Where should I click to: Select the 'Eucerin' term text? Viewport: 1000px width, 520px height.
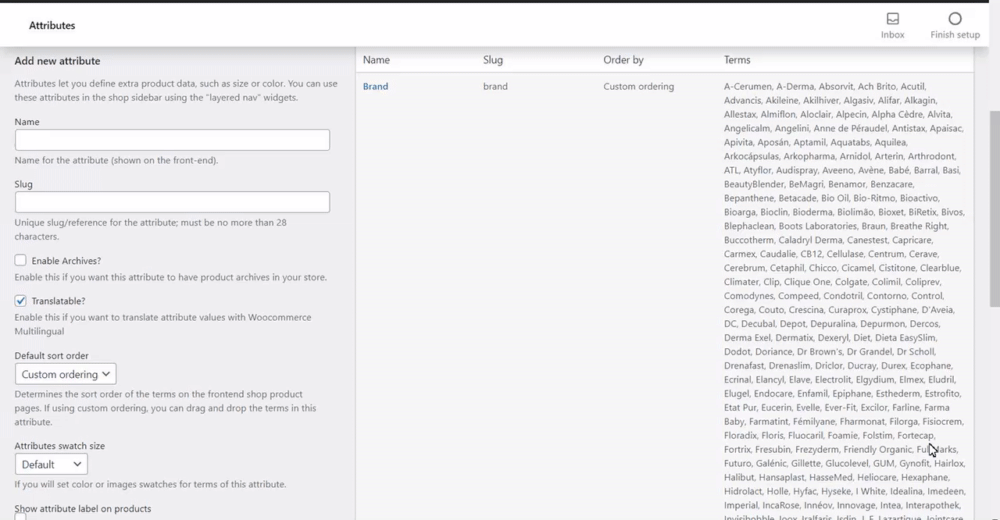click(x=776, y=407)
